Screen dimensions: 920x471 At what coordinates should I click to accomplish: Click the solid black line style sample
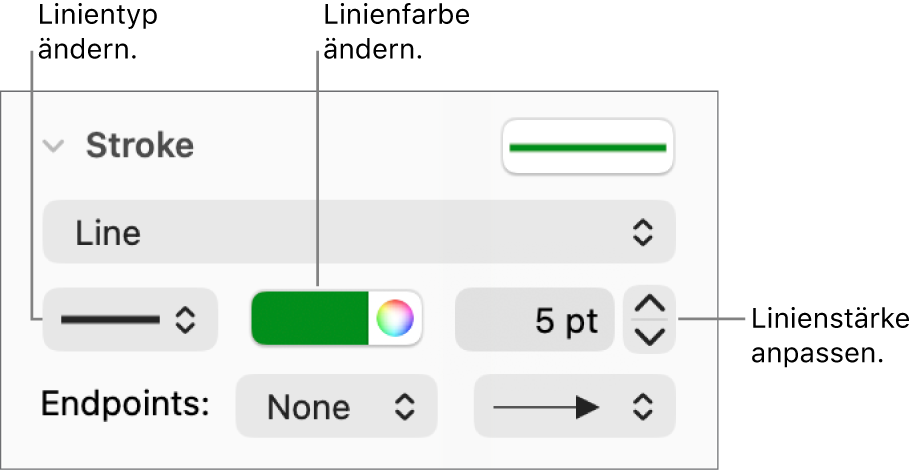pos(110,320)
